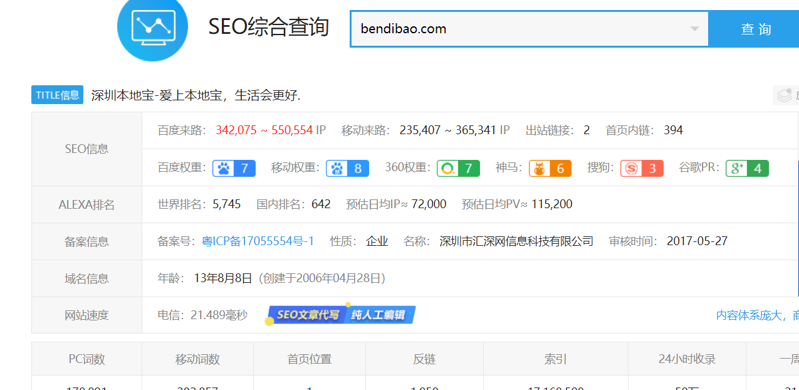The image size is (799, 390).
Task: Click the 首页内链 394 value
Action: click(x=673, y=130)
